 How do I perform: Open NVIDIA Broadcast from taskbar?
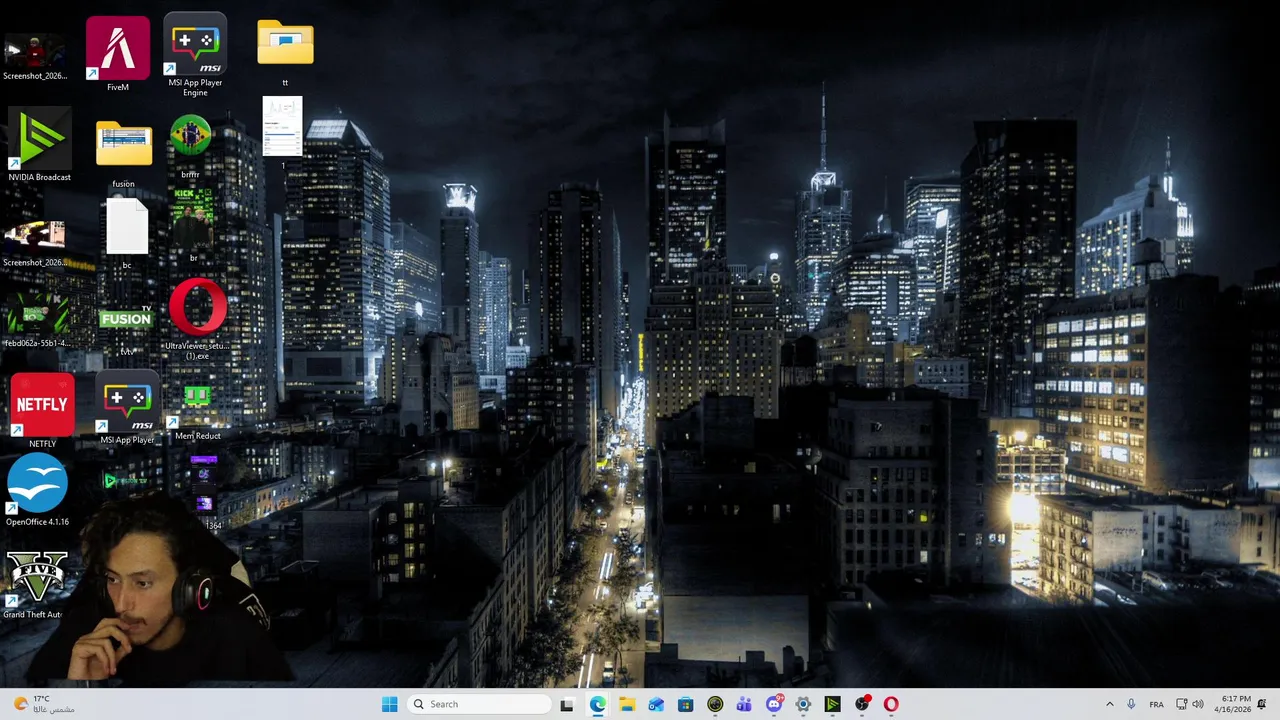pyautogui.click(x=832, y=704)
